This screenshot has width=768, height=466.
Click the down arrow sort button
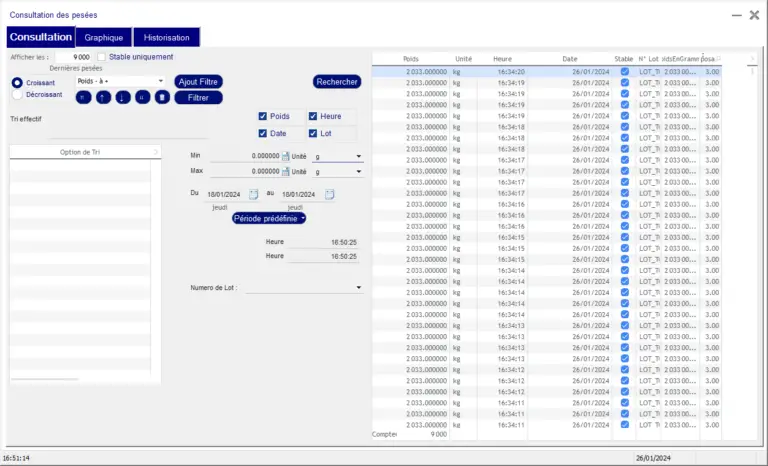123,98
